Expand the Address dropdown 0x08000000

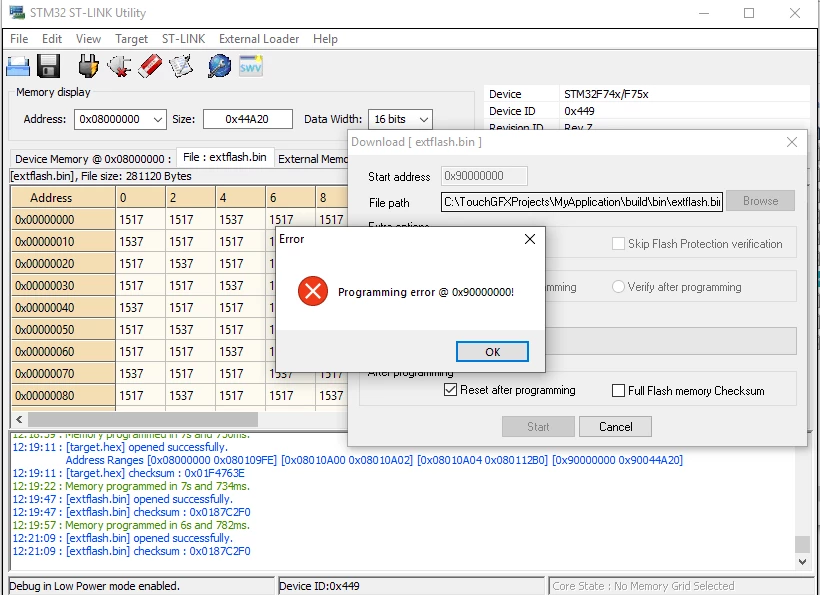coord(157,119)
